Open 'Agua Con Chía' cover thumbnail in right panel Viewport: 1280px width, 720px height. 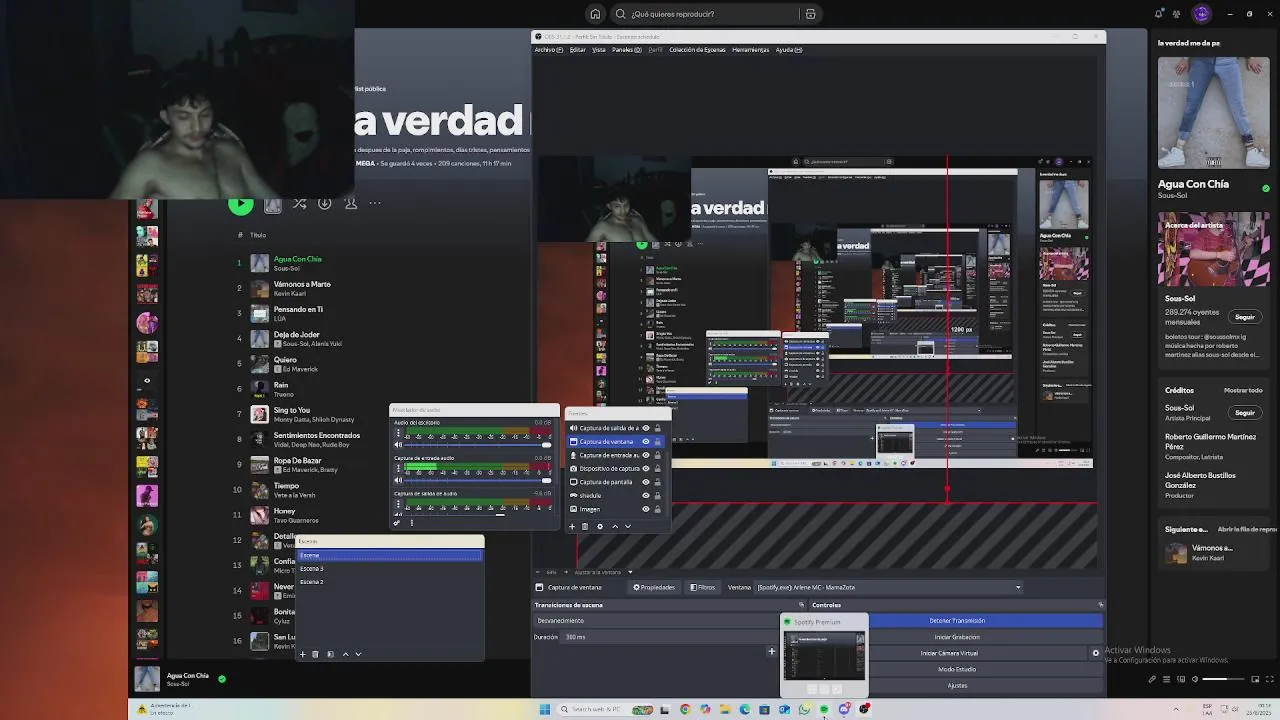pos(1213,113)
